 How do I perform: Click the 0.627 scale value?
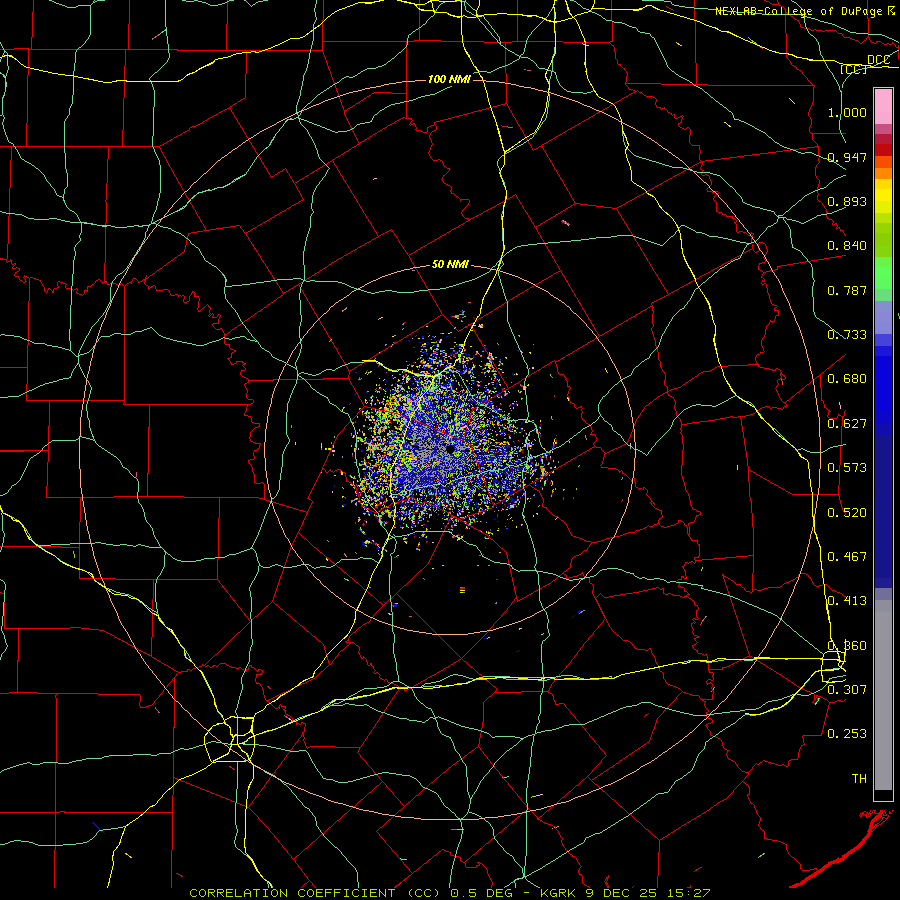(847, 424)
